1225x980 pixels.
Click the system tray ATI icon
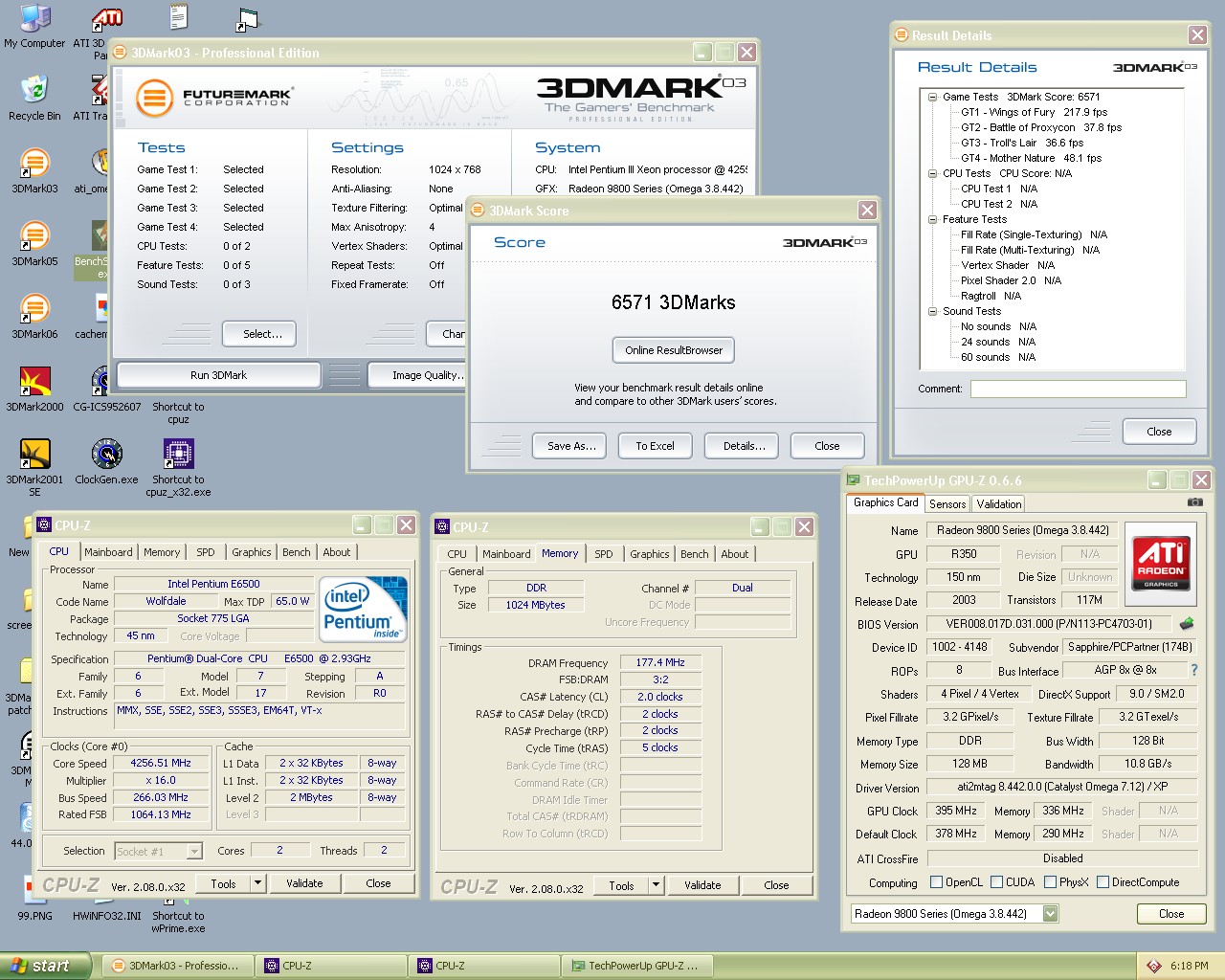(1154, 966)
